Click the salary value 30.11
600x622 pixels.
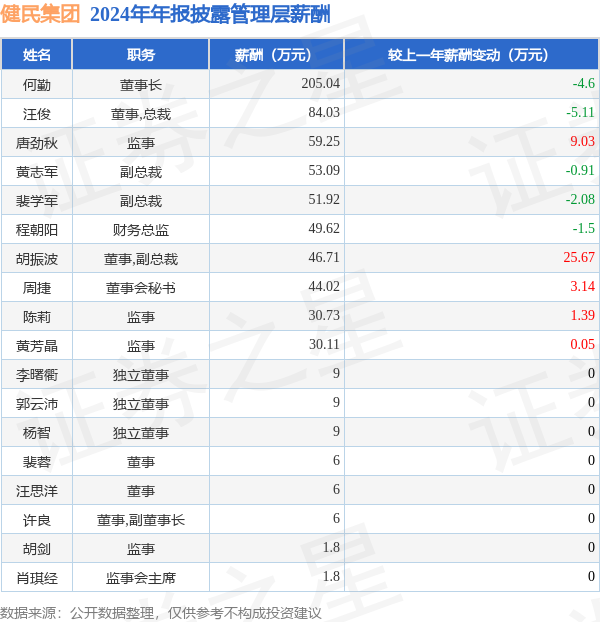tap(324, 344)
